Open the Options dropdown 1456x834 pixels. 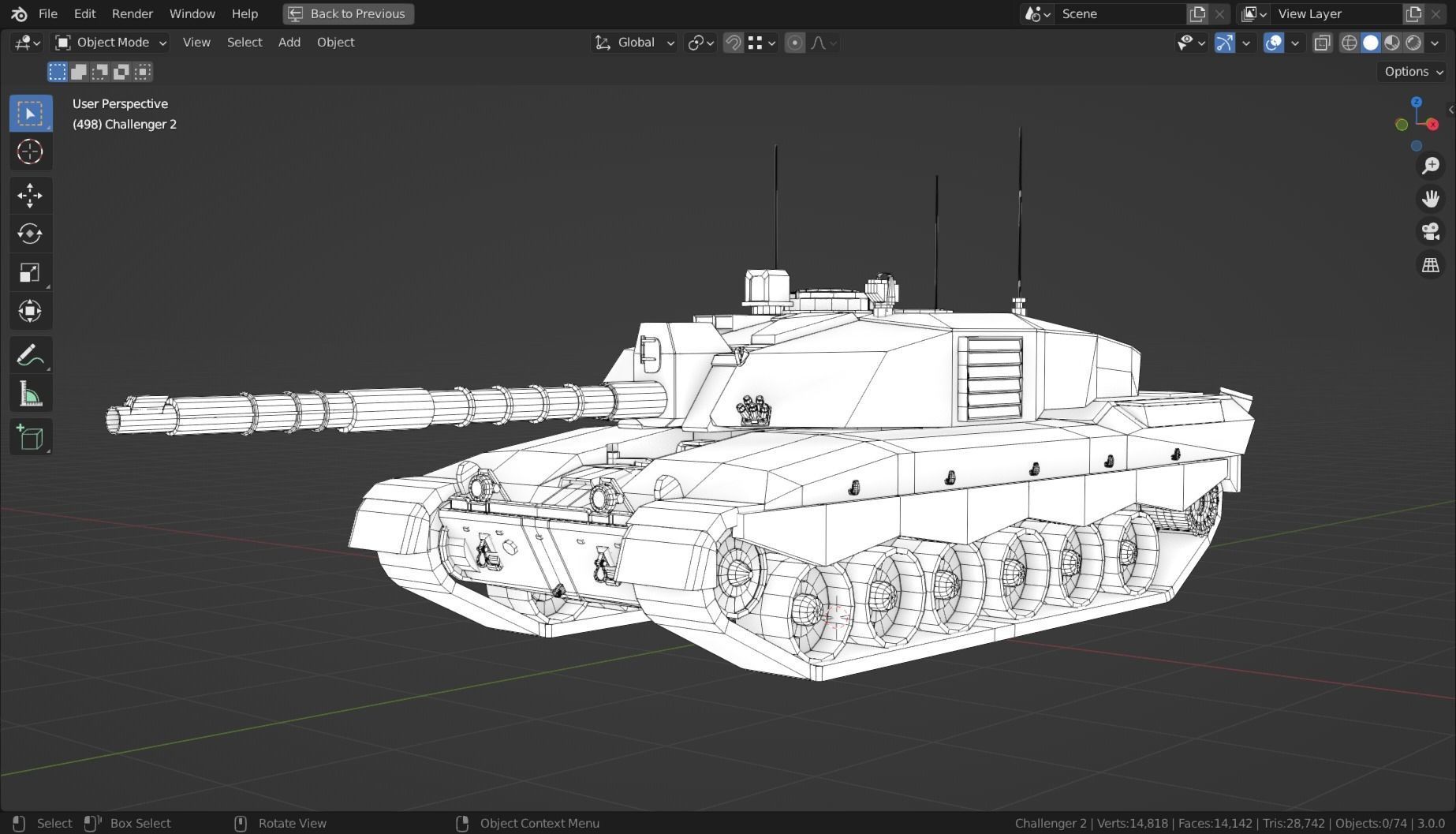pos(1412,72)
